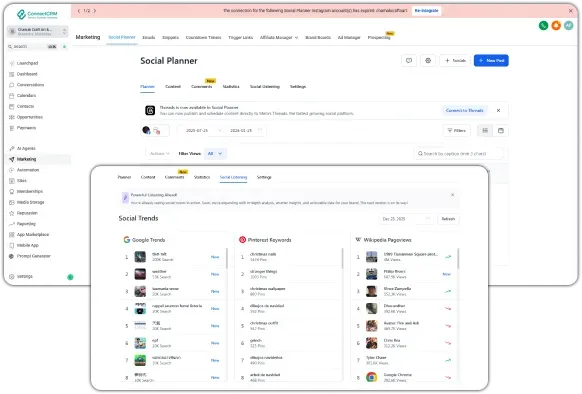
Task: Click the planner start date field
Action: pyautogui.click(x=197, y=130)
